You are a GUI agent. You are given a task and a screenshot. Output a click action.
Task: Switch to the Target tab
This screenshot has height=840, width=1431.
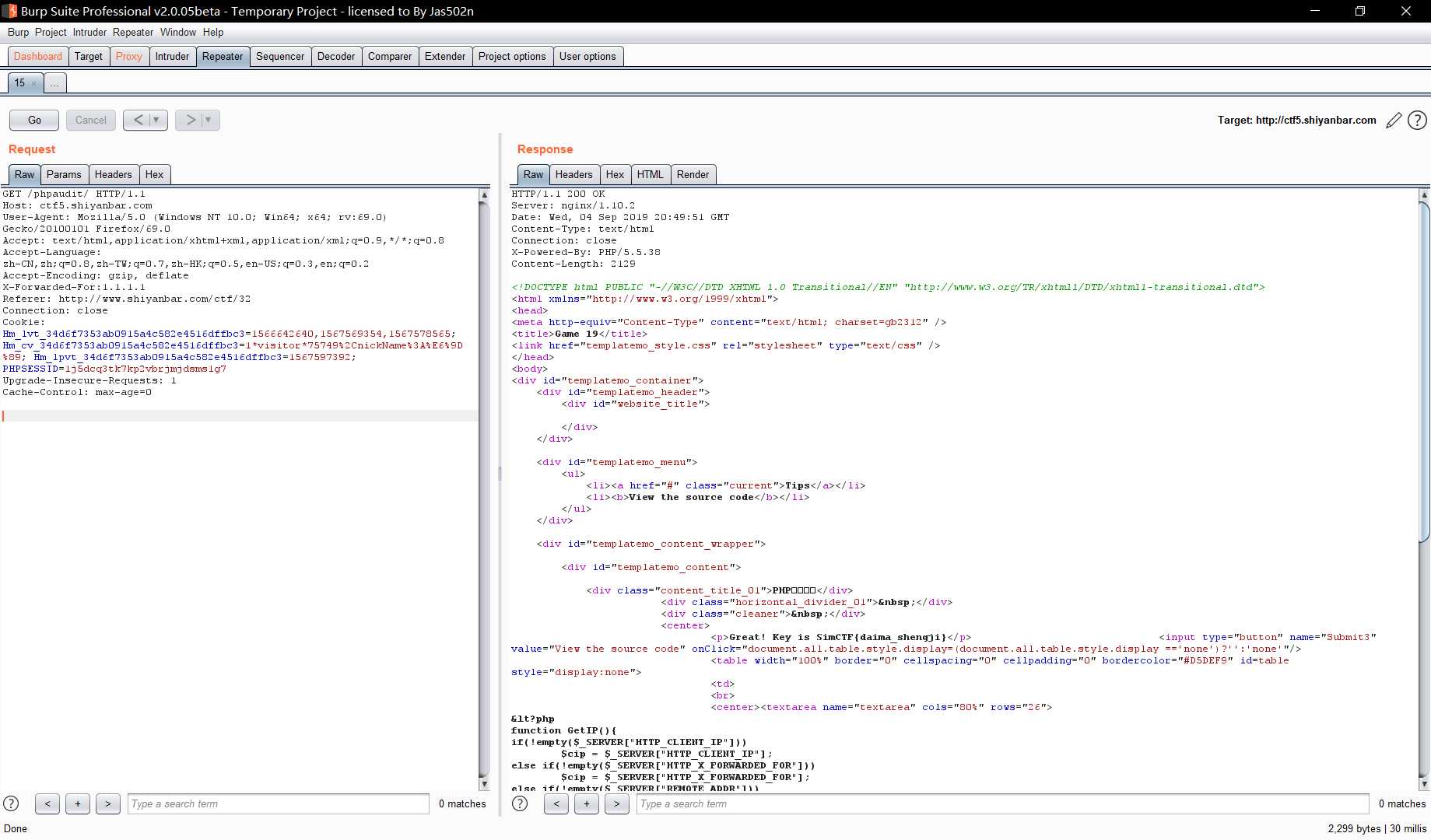(x=89, y=56)
